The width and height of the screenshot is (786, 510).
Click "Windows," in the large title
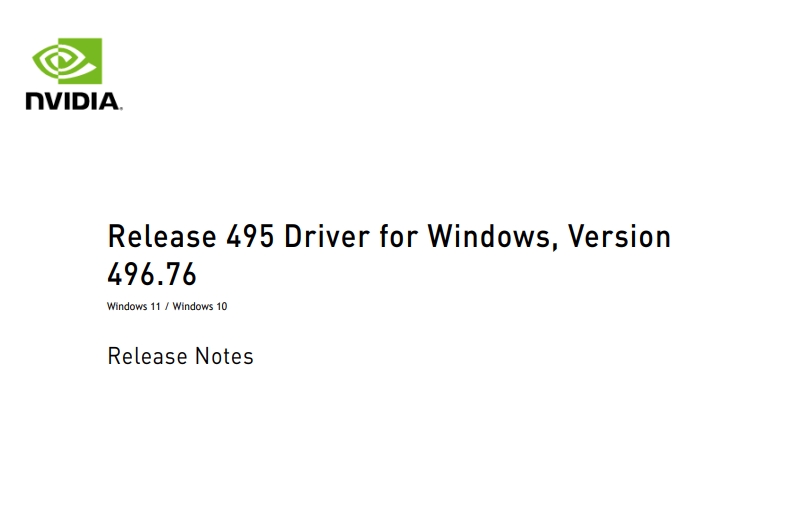pyautogui.click(x=492, y=237)
